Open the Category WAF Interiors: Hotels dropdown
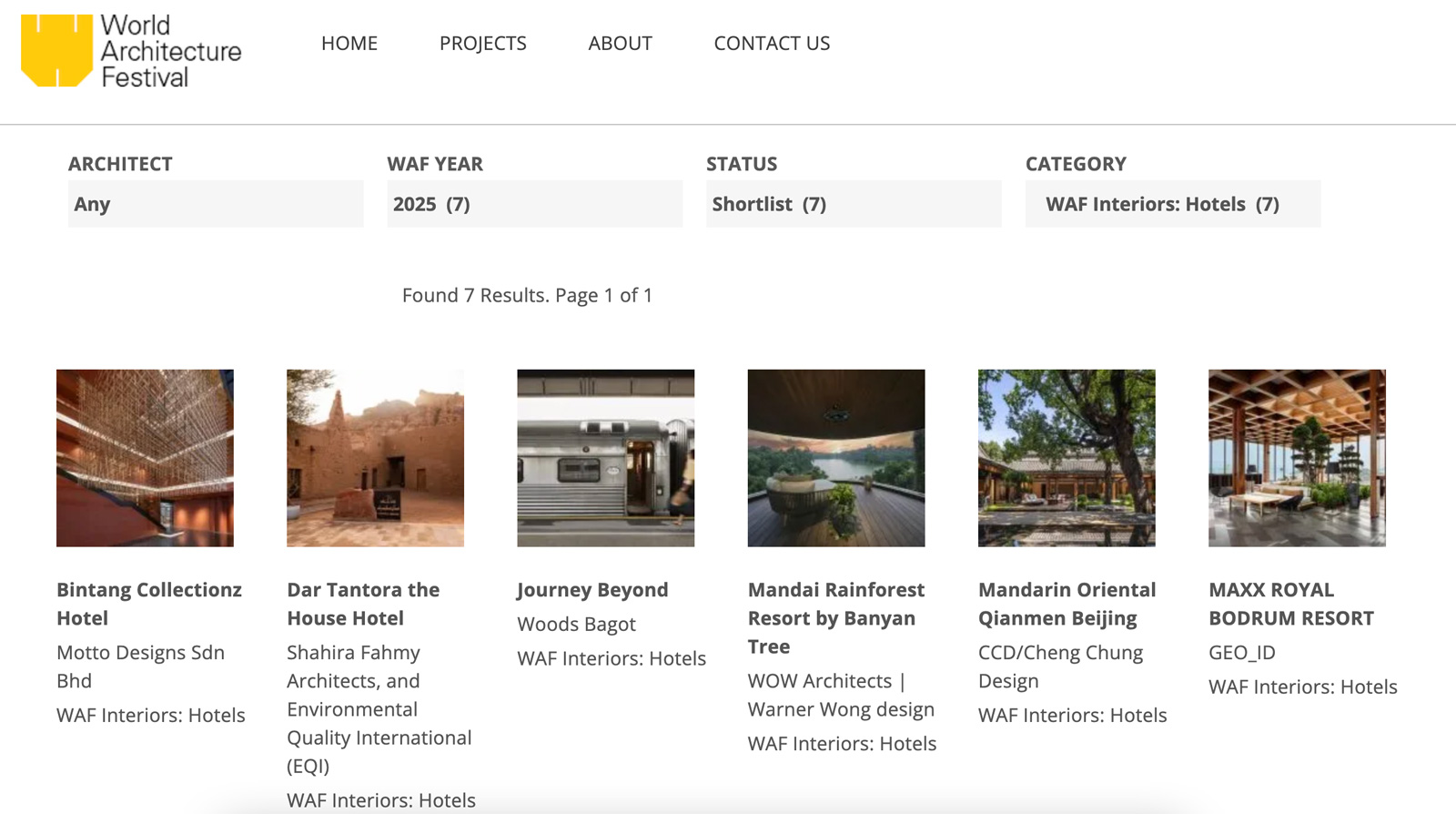 [x=1172, y=204]
